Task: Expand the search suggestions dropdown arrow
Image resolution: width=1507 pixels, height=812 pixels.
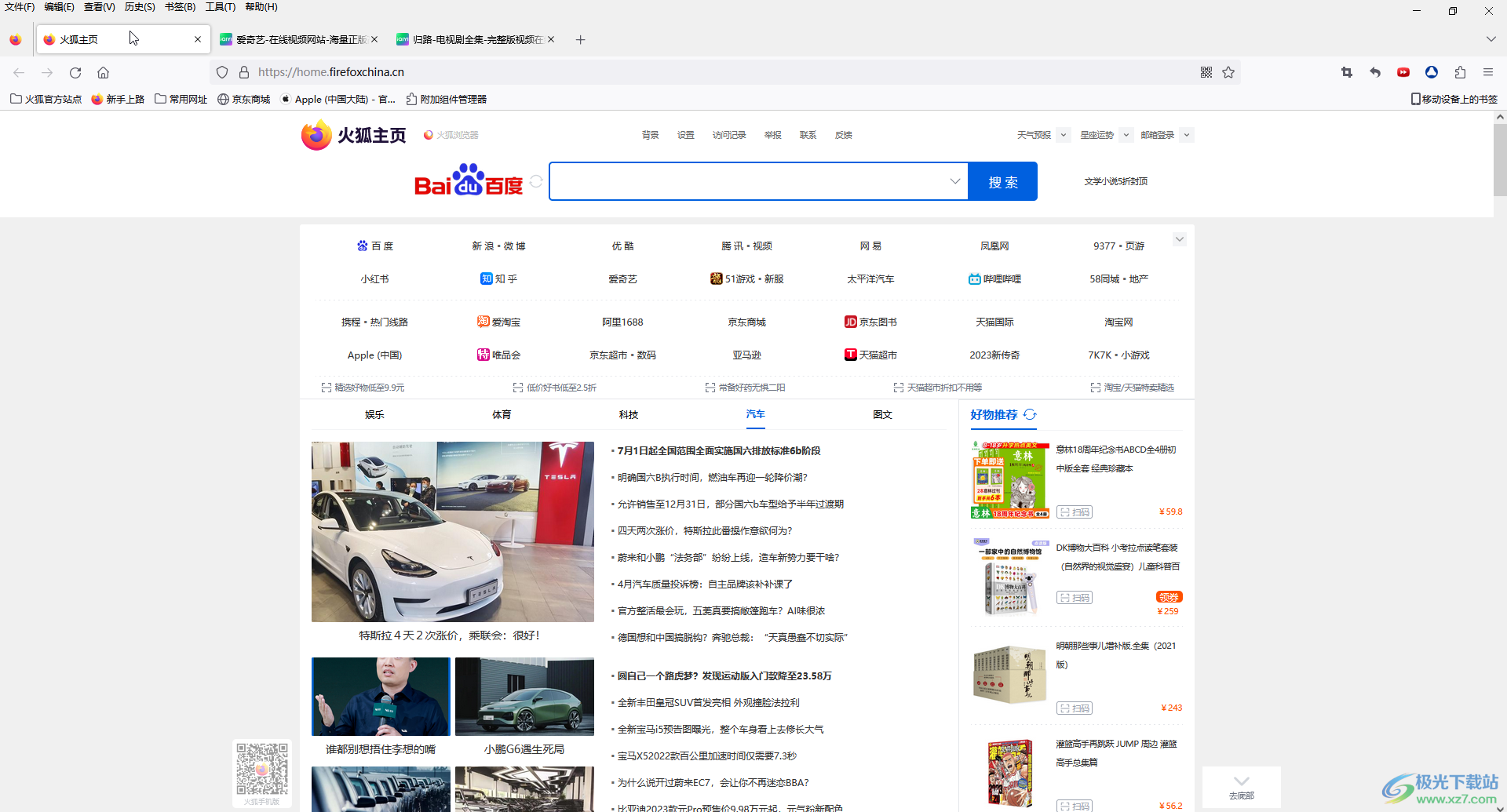Action: click(x=955, y=181)
